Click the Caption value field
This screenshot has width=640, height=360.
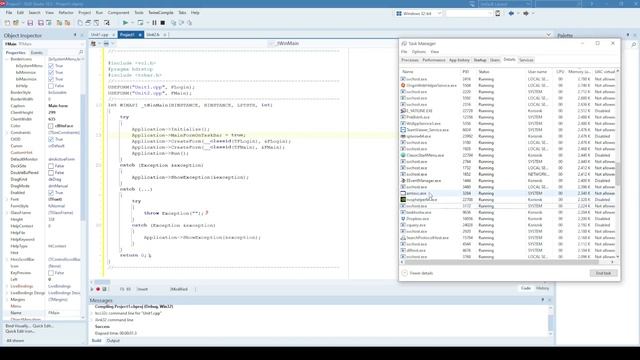click(64, 106)
